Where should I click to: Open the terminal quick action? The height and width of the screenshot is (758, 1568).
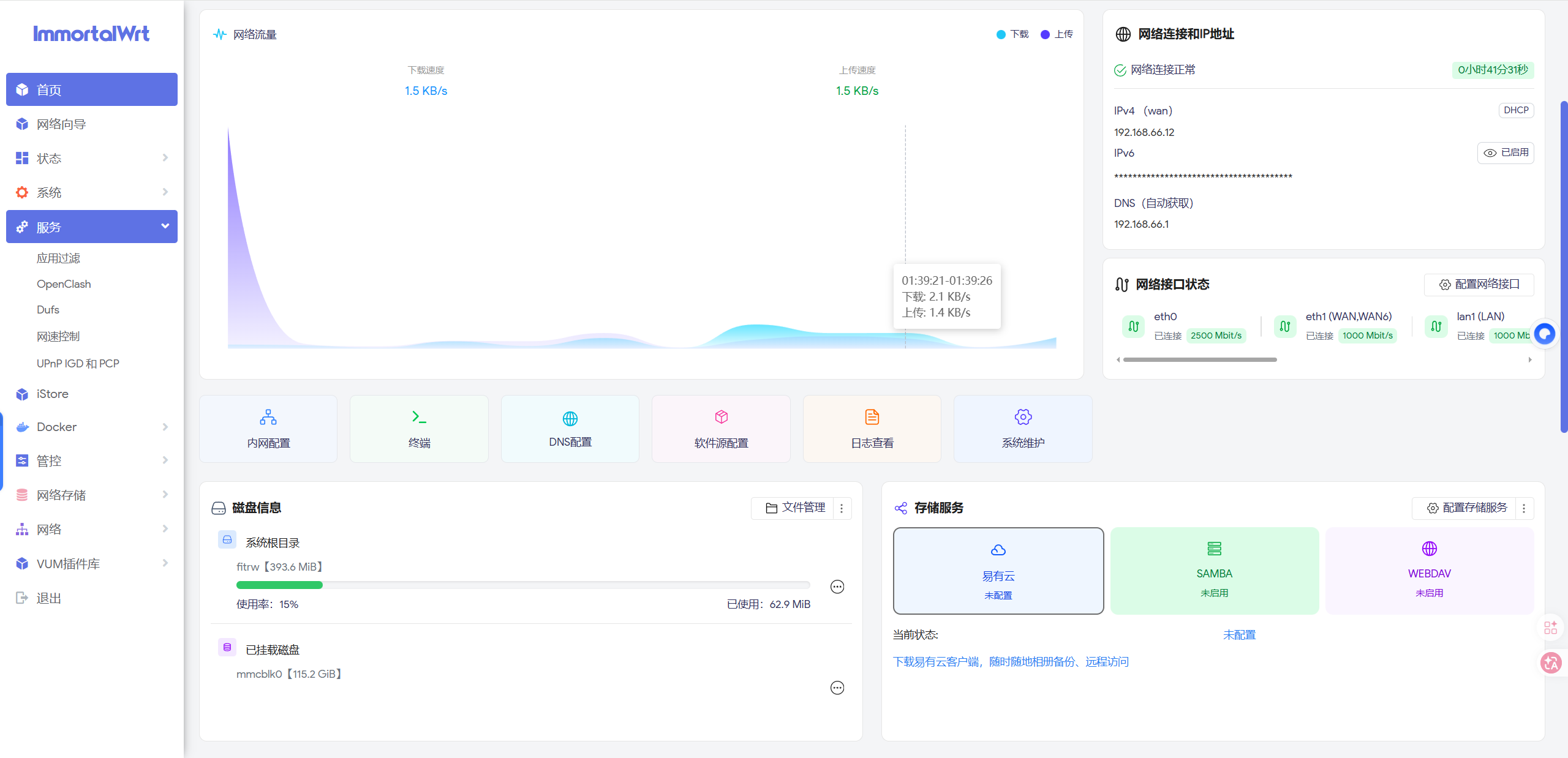419,429
